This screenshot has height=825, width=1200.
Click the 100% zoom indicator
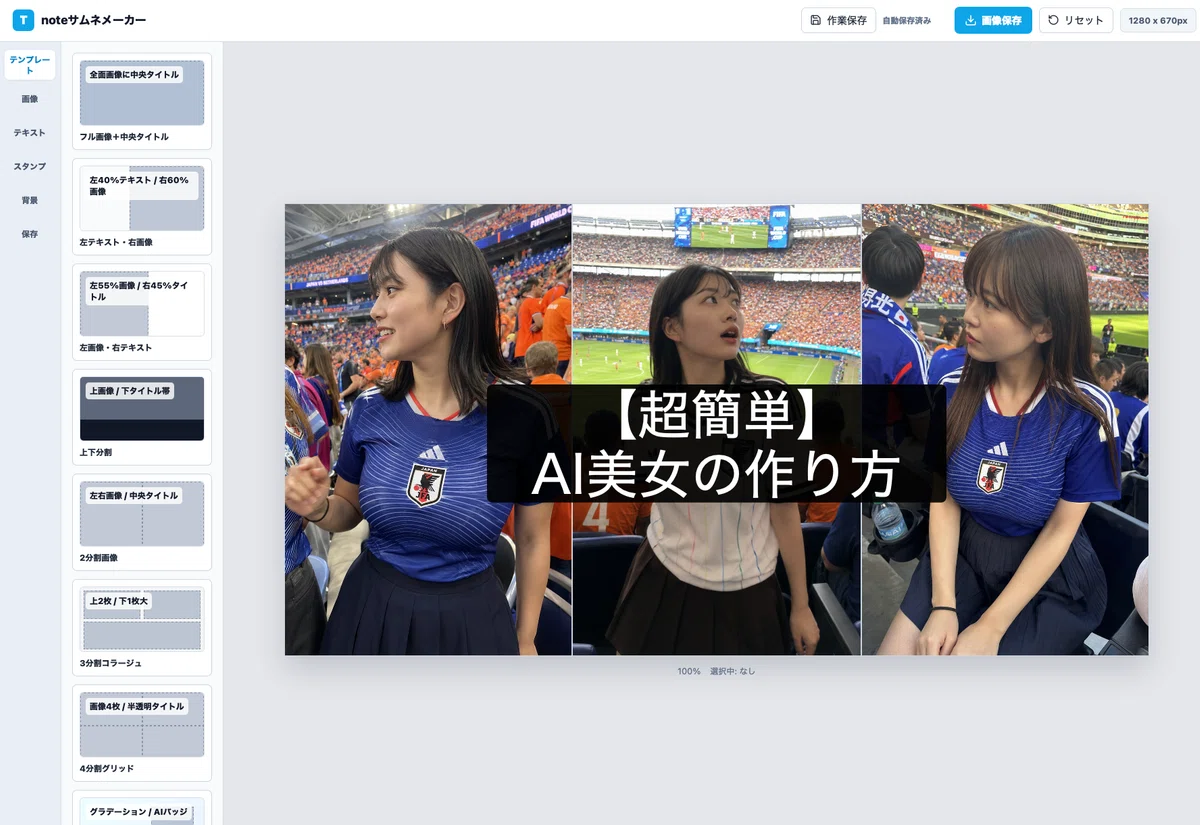point(689,671)
